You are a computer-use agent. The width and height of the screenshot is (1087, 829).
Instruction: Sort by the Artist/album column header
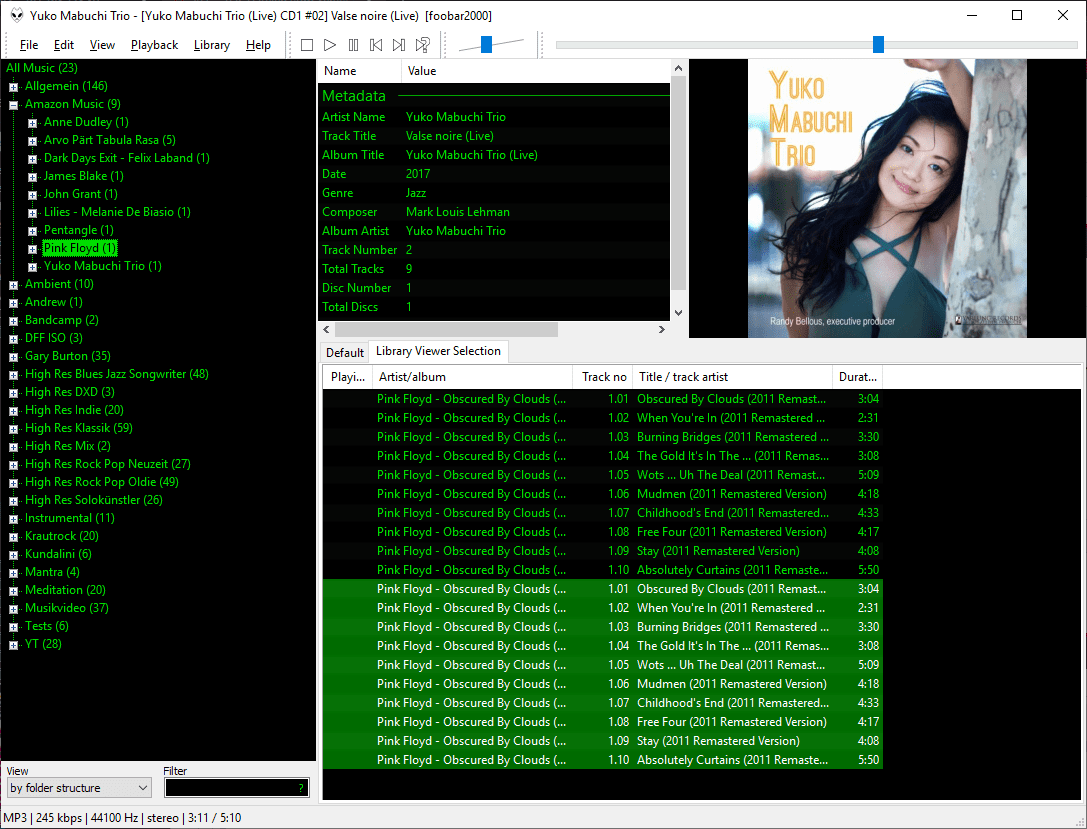(472, 377)
